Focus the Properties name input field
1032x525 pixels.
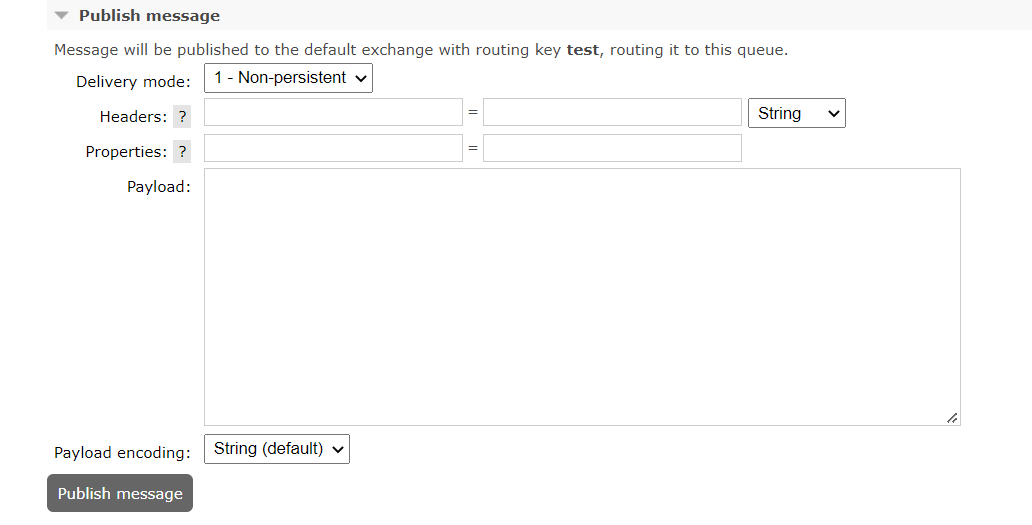point(333,149)
